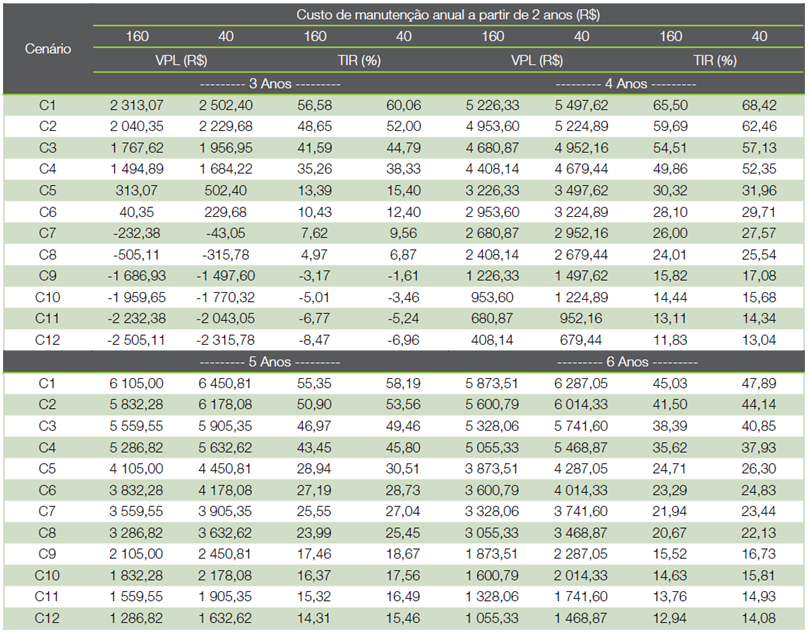Select the value 2 313,07
Screen dimensions: 808x633
[x=137, y=105]
